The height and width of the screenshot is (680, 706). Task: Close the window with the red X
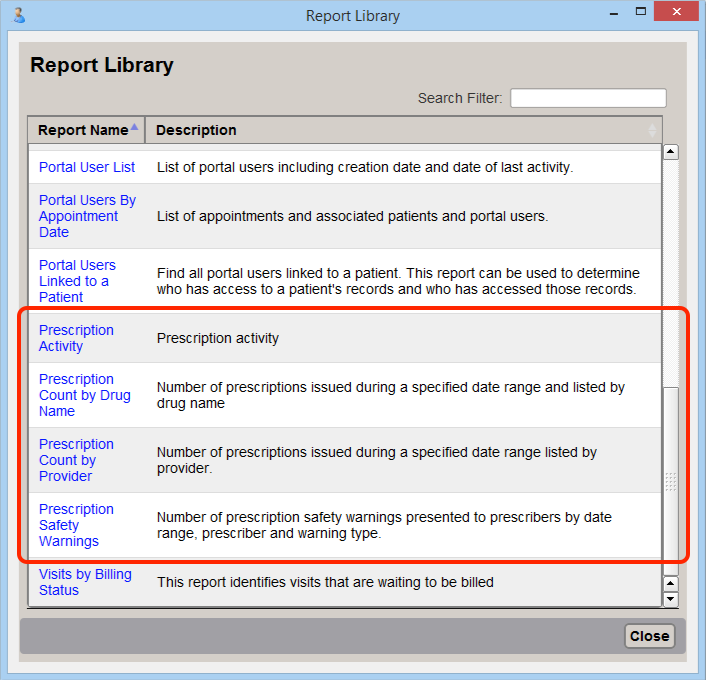coord(676,12)
